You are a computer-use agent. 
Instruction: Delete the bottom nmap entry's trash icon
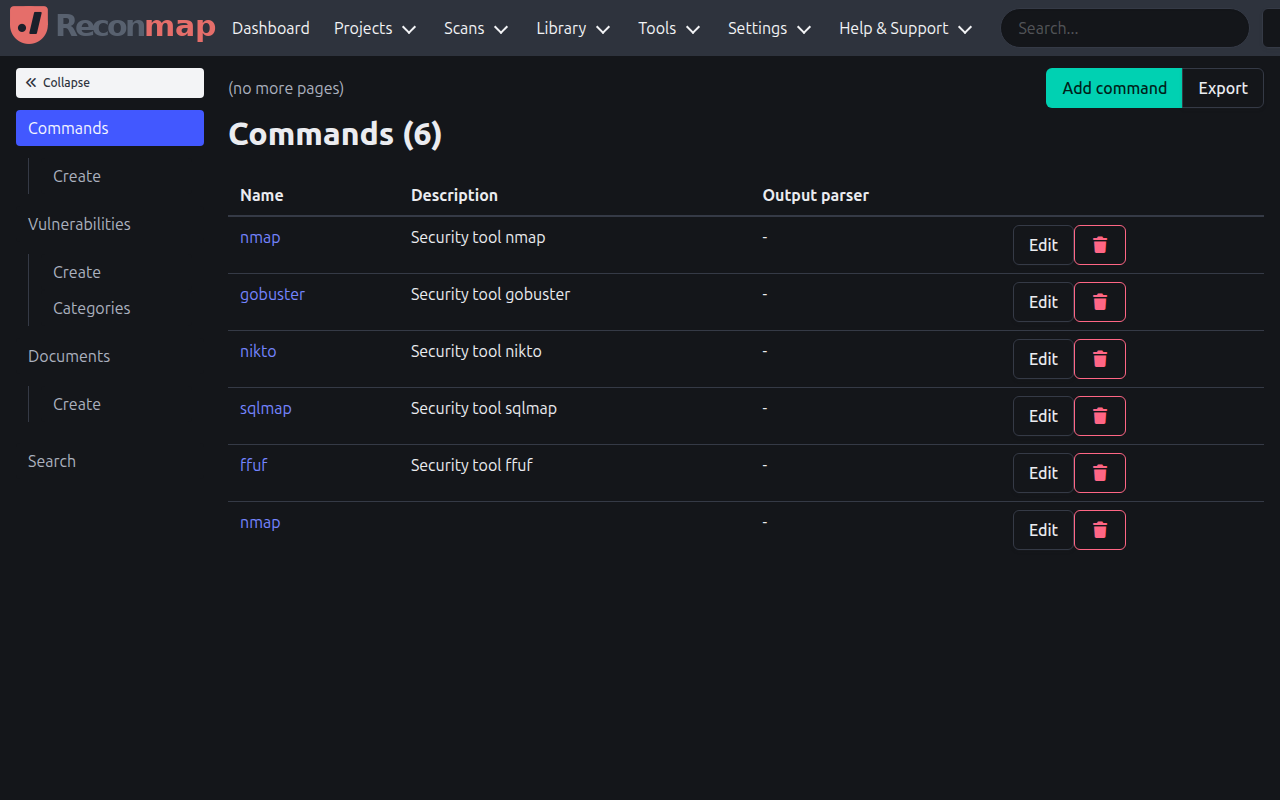pyautogui.click(x=1099, y=529)
